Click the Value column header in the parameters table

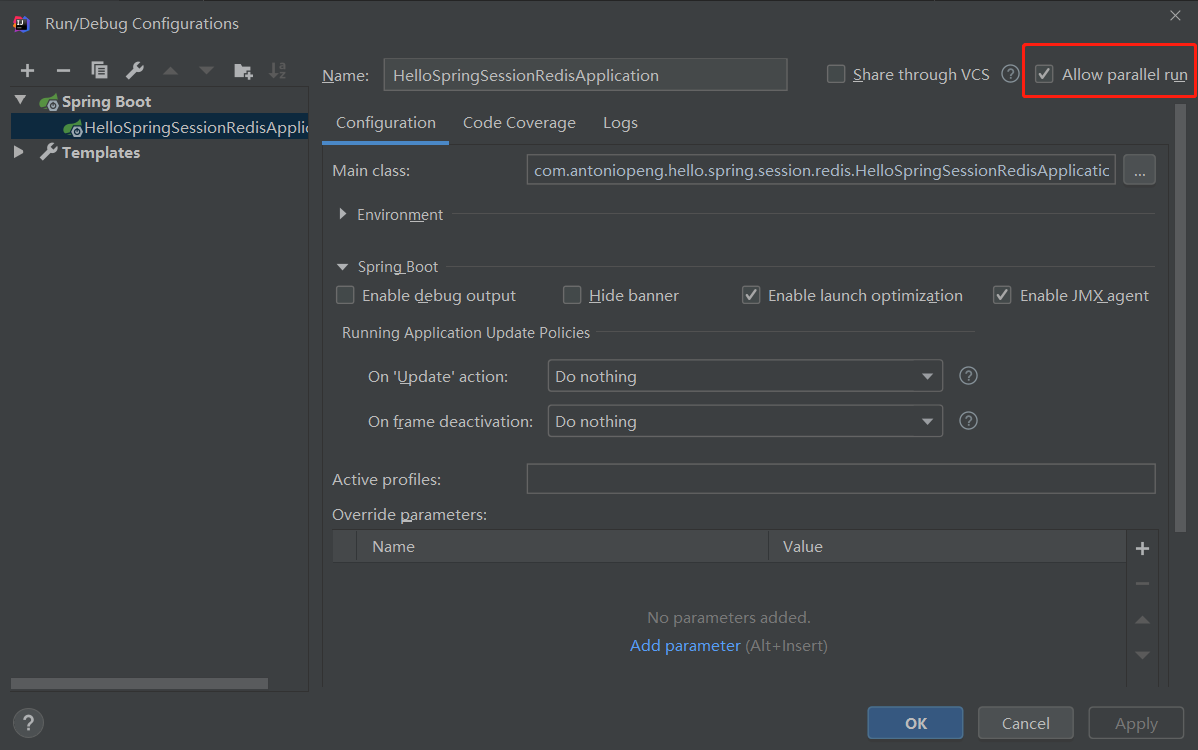tap(947, 547)
